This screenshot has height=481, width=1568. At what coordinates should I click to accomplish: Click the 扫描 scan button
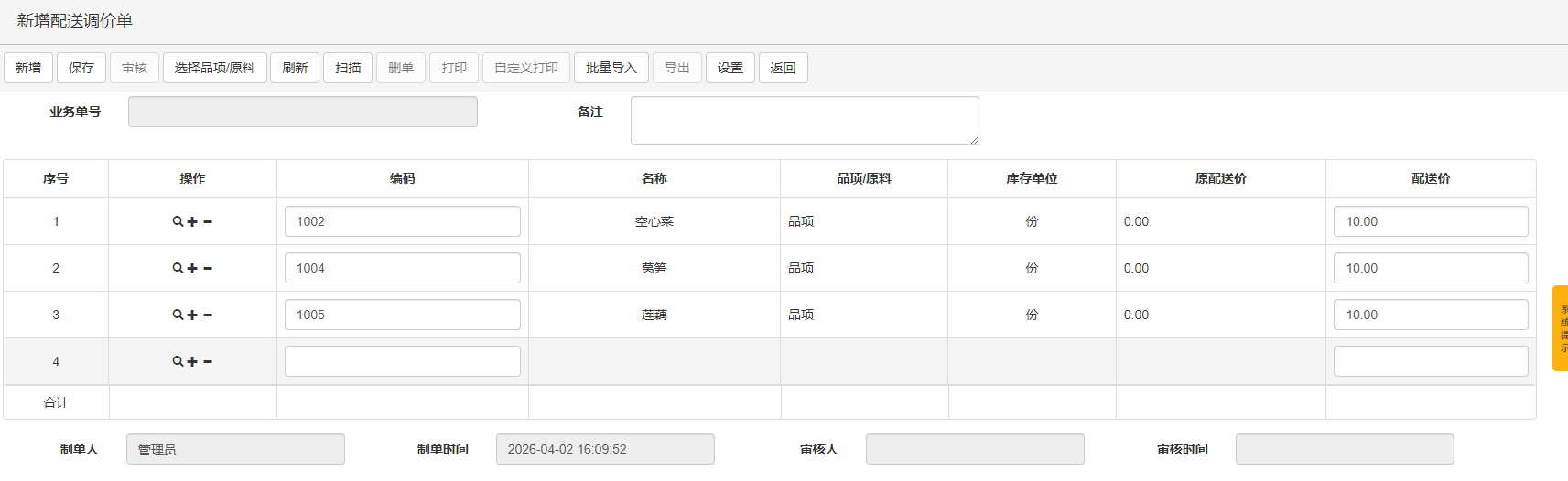coord(348,68)
